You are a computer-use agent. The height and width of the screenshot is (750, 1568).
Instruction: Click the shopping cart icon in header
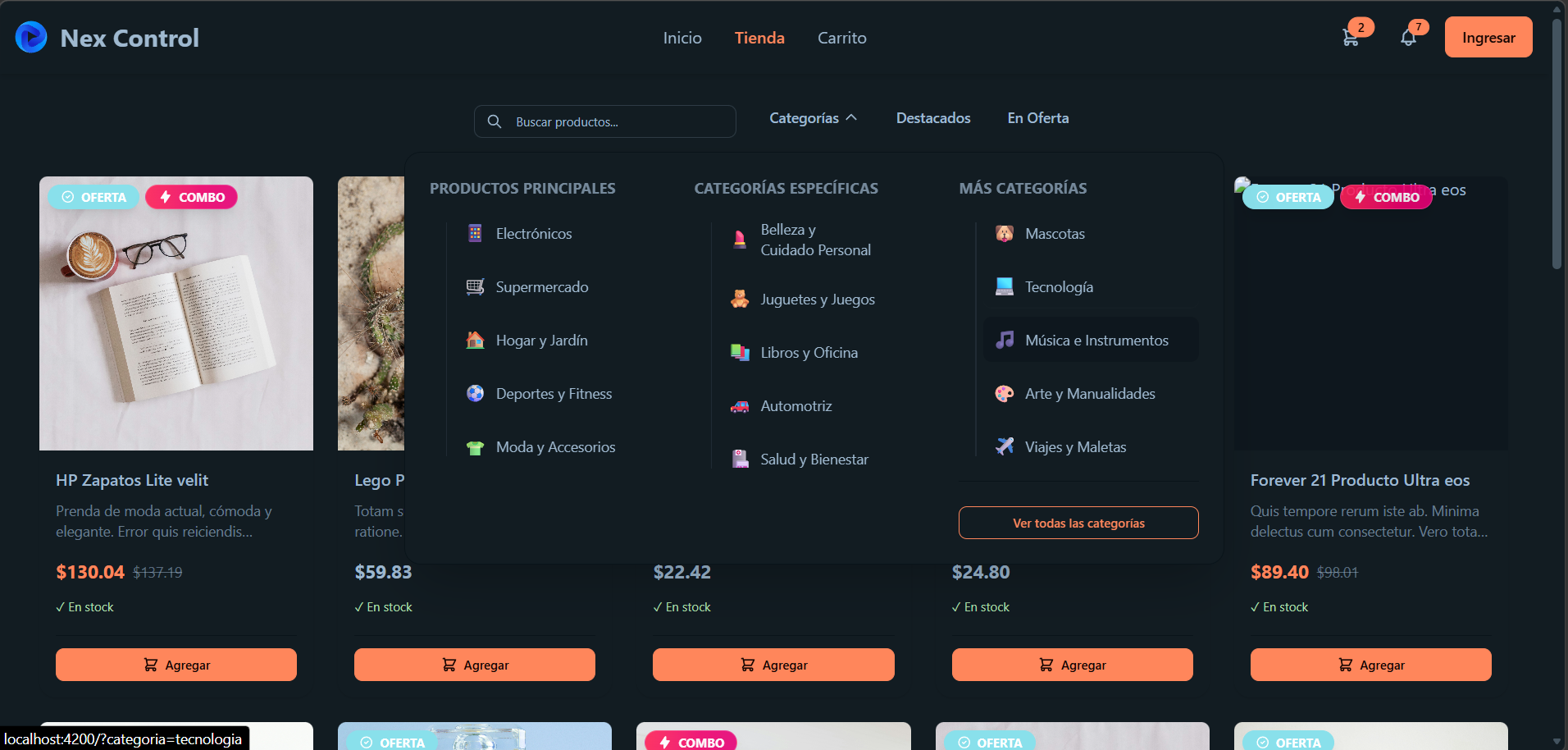point(1350,38)
